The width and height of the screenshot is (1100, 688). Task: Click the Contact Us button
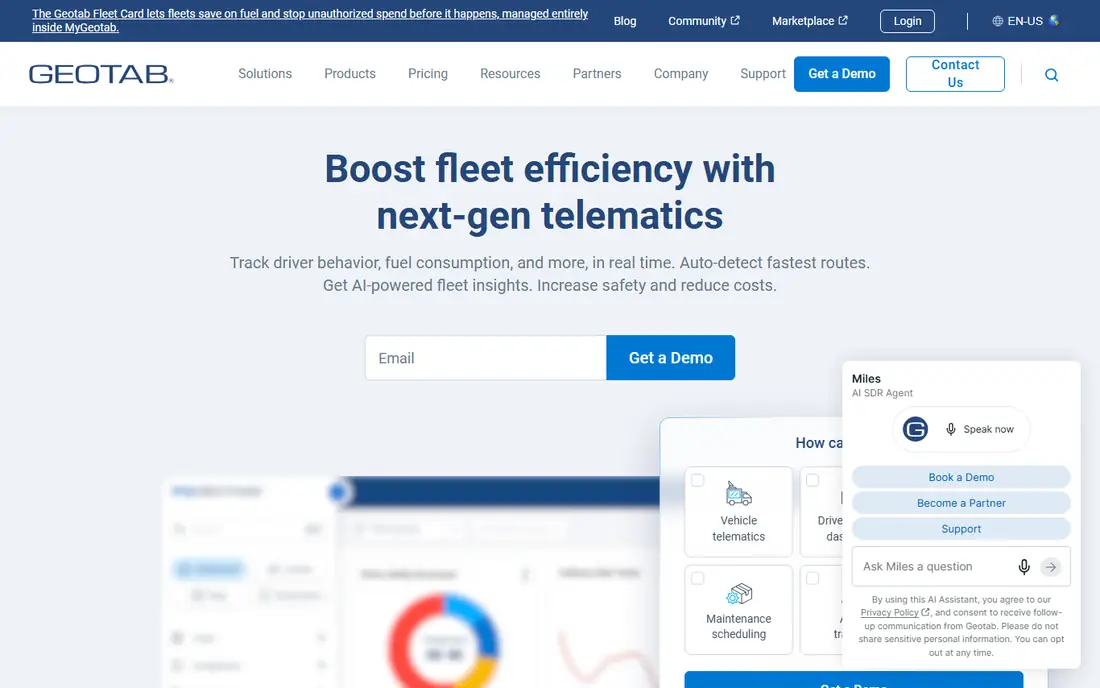click(955, 74)
